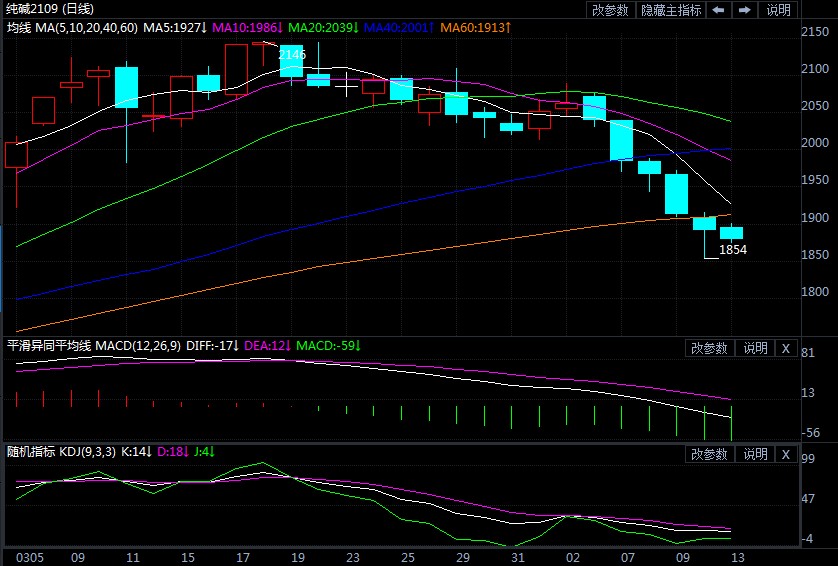The width and height of the screenshot is (838, 566).
Task: Open 改参数 for the main MA chart
Action: tap(611, 10)
